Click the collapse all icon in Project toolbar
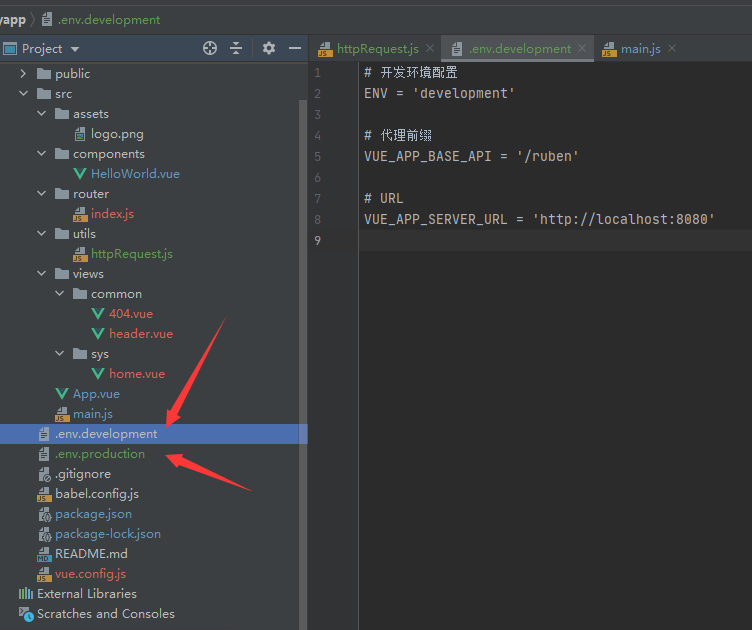The height and width of the screenshot is (630, 752). [x=236, y=48]
